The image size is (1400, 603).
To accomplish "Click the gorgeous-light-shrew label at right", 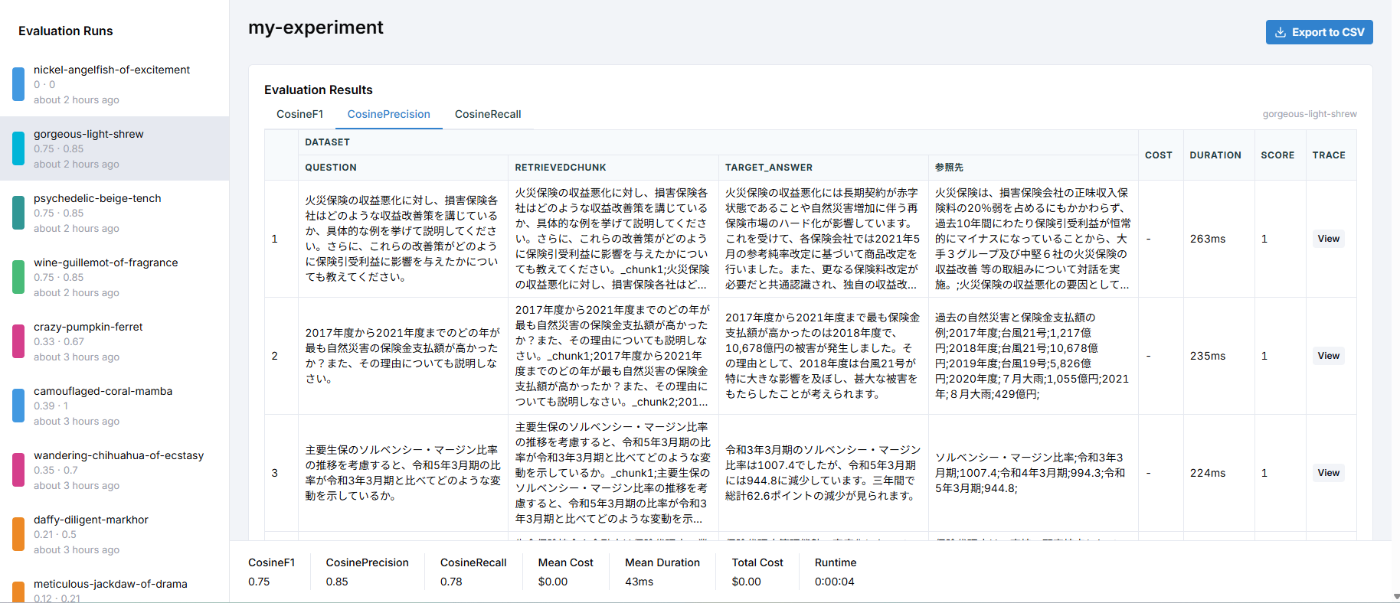I will coord(1310,114).
